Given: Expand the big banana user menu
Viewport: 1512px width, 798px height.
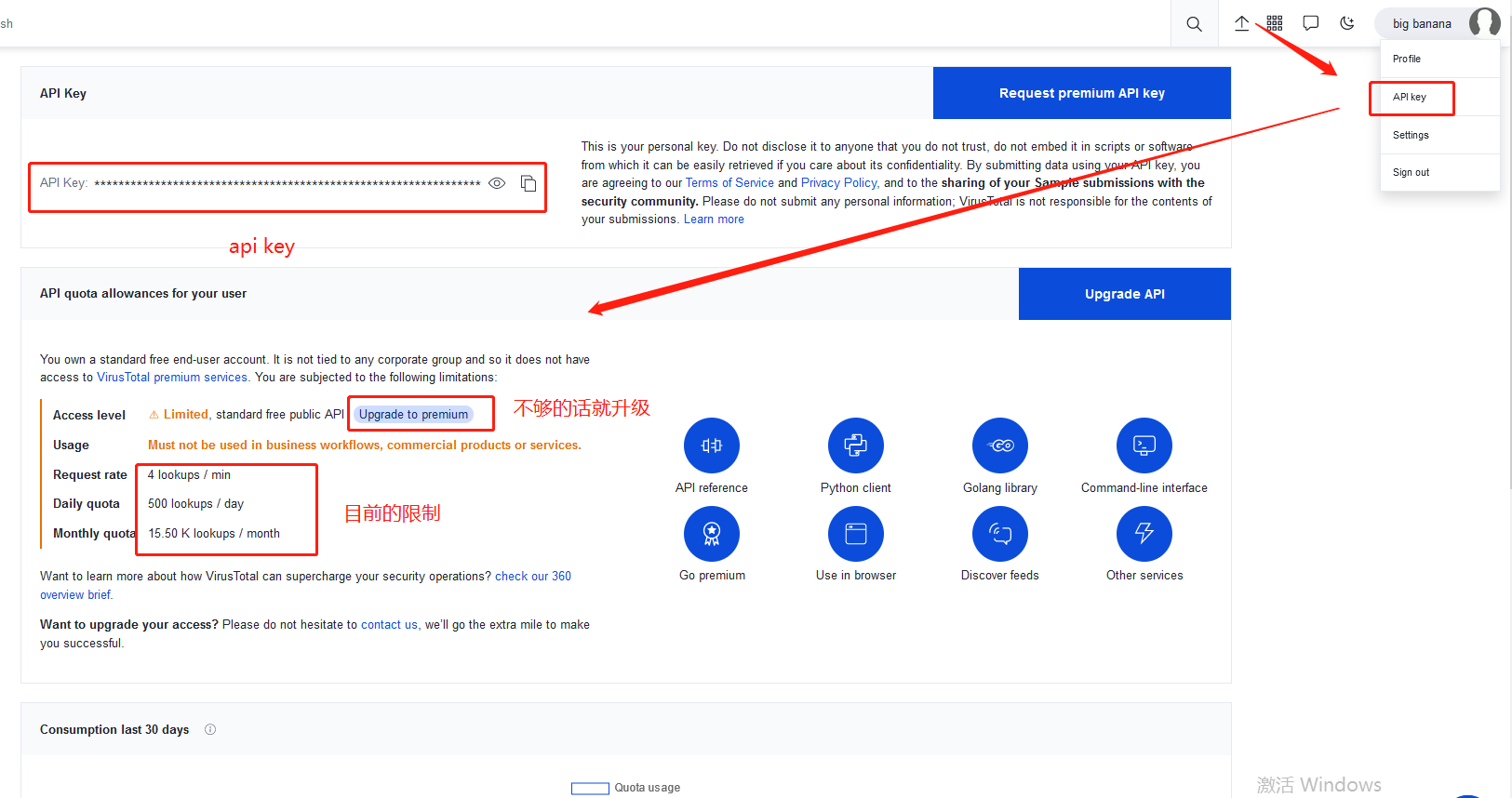Looking at the screenshot, I should 1438,23.
